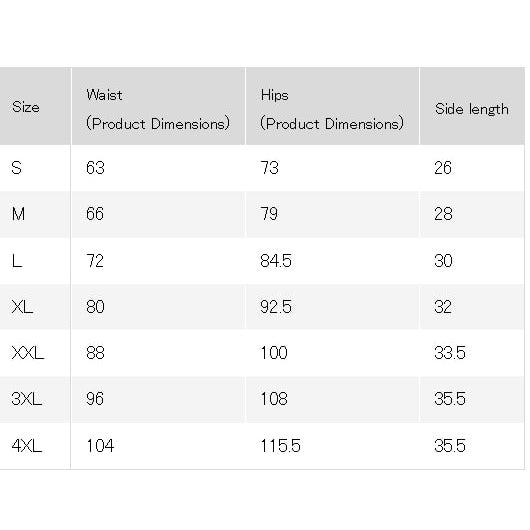This screenshot has height=530, width=530.
Task: Select the XXL size row label
Action: 28,353
